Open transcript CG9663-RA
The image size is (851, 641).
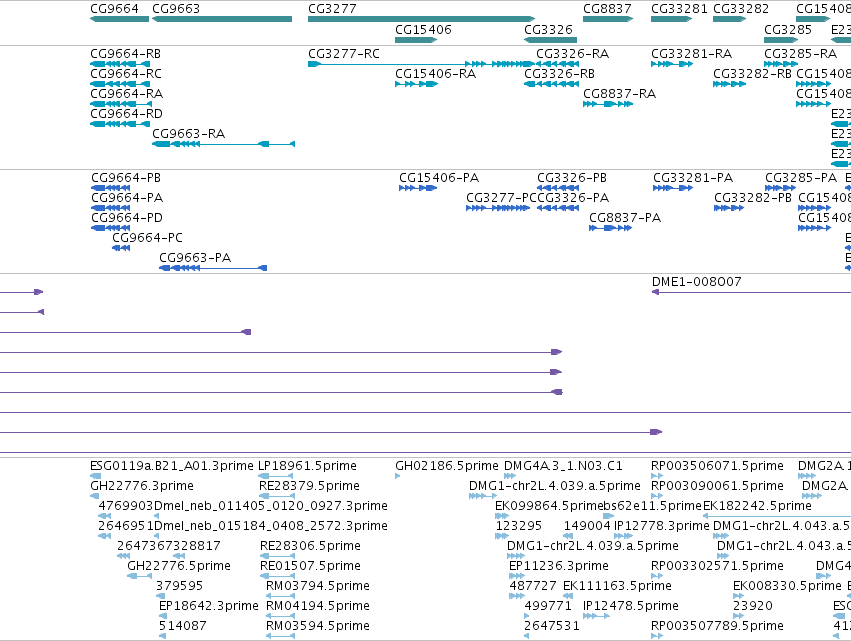click(x=188, y=134)
